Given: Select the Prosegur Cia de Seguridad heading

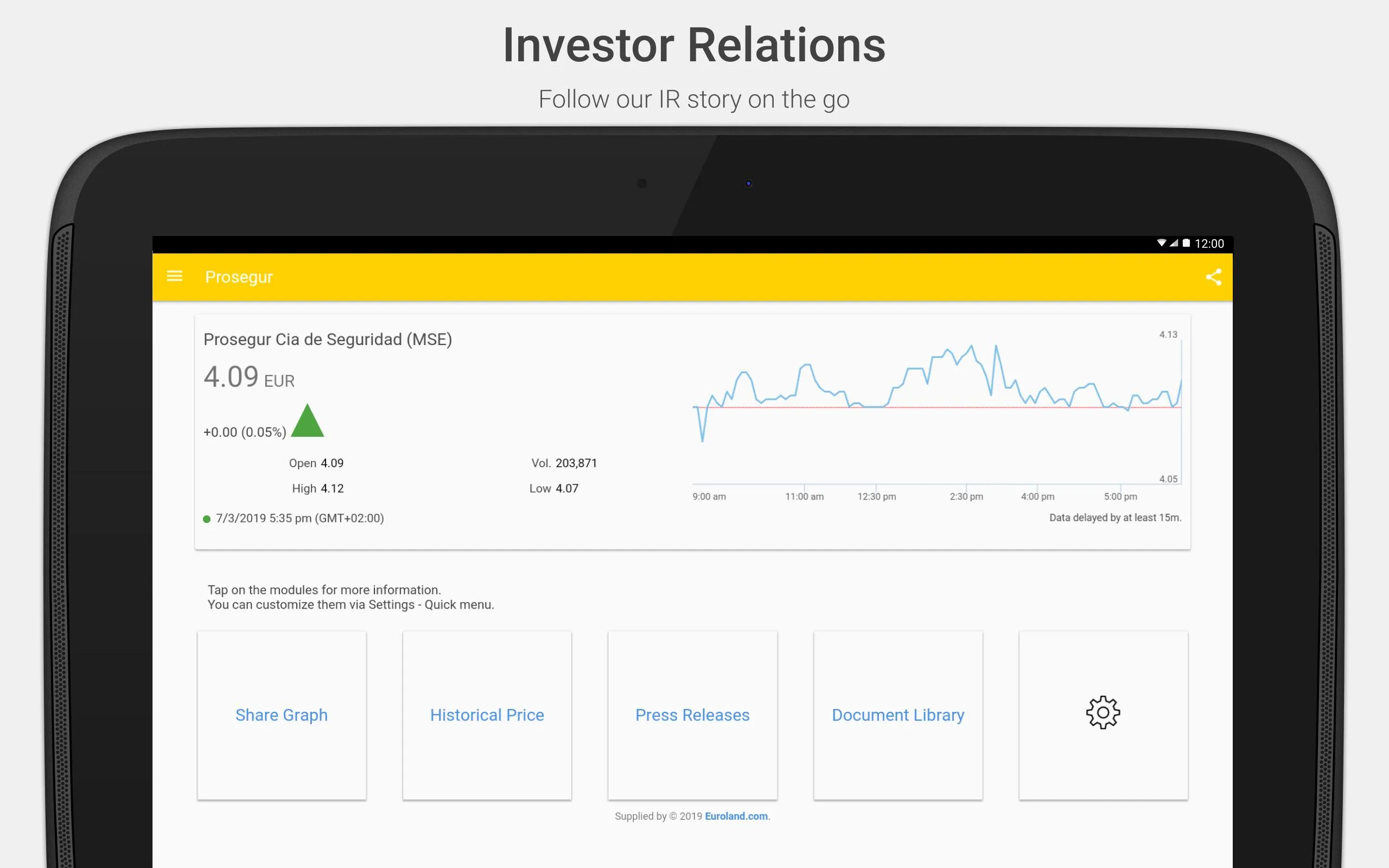Looking at the screenshot, I should coord(328,339).
